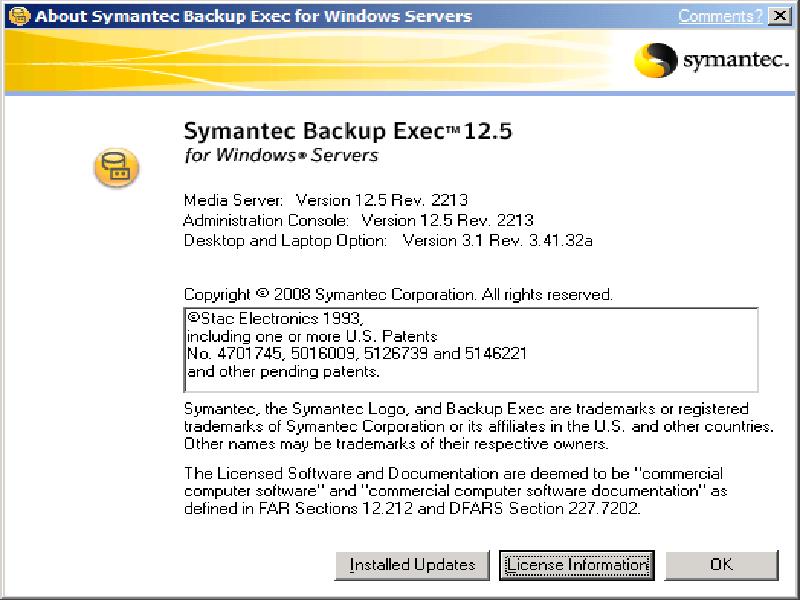Click the Desktop and Laptop Option version
This screenshot has height=600, width=800.
tap(387, 241)
